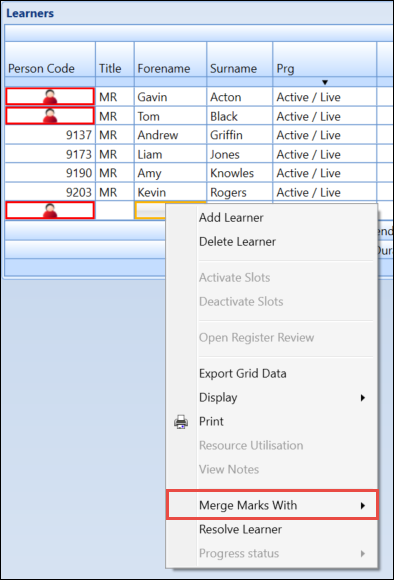Screen dimensions: 394x580
Task: Open the Display submenu
Action: point(272,398)
